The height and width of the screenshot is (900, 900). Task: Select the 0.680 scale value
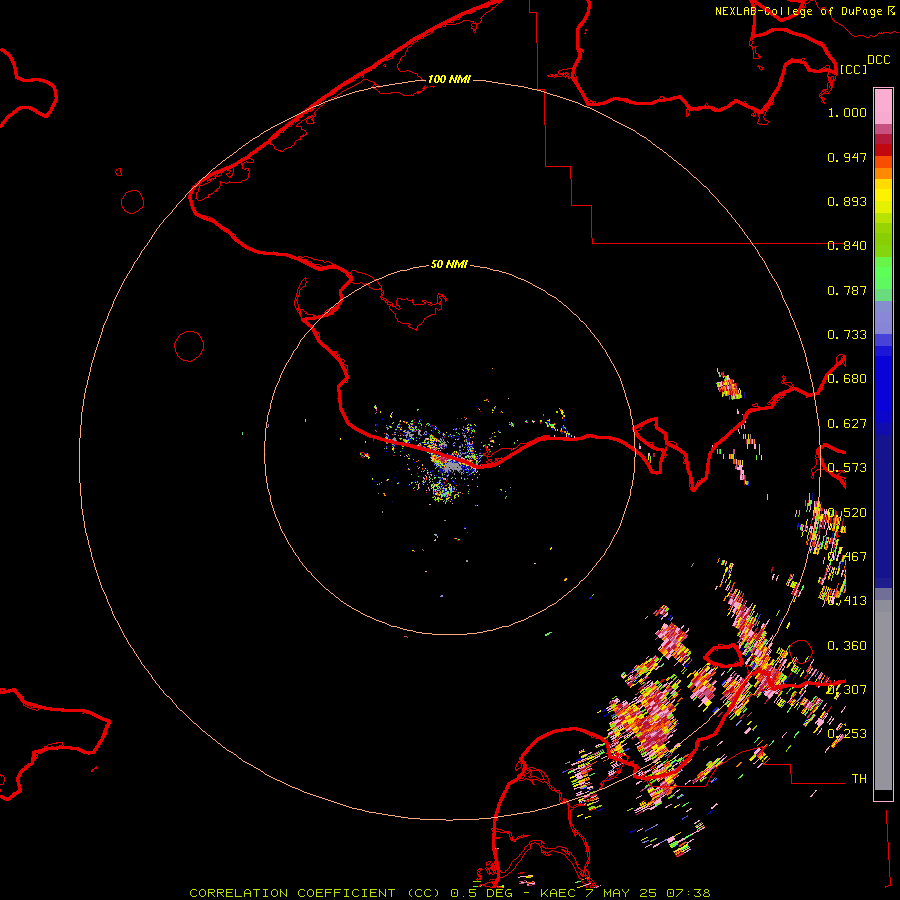pyautogui.click(x=847, y=379)
